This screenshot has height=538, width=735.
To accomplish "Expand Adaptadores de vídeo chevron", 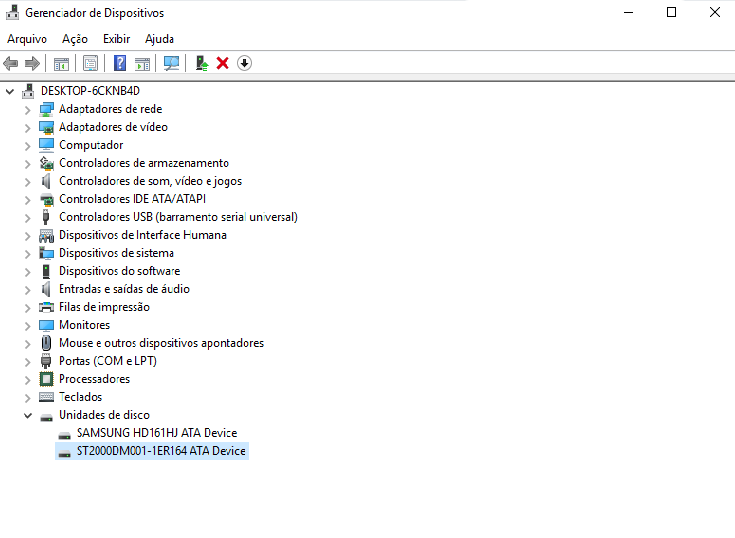I will pos(28,128).
